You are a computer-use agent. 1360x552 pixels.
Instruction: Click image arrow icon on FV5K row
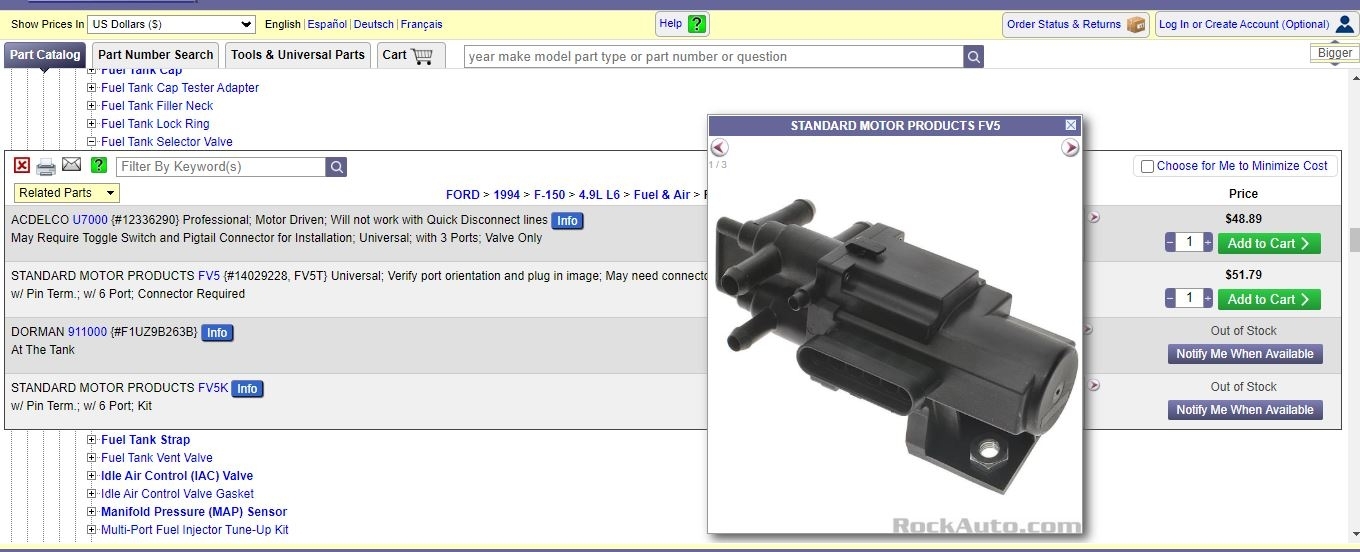tap(1093, 385)
